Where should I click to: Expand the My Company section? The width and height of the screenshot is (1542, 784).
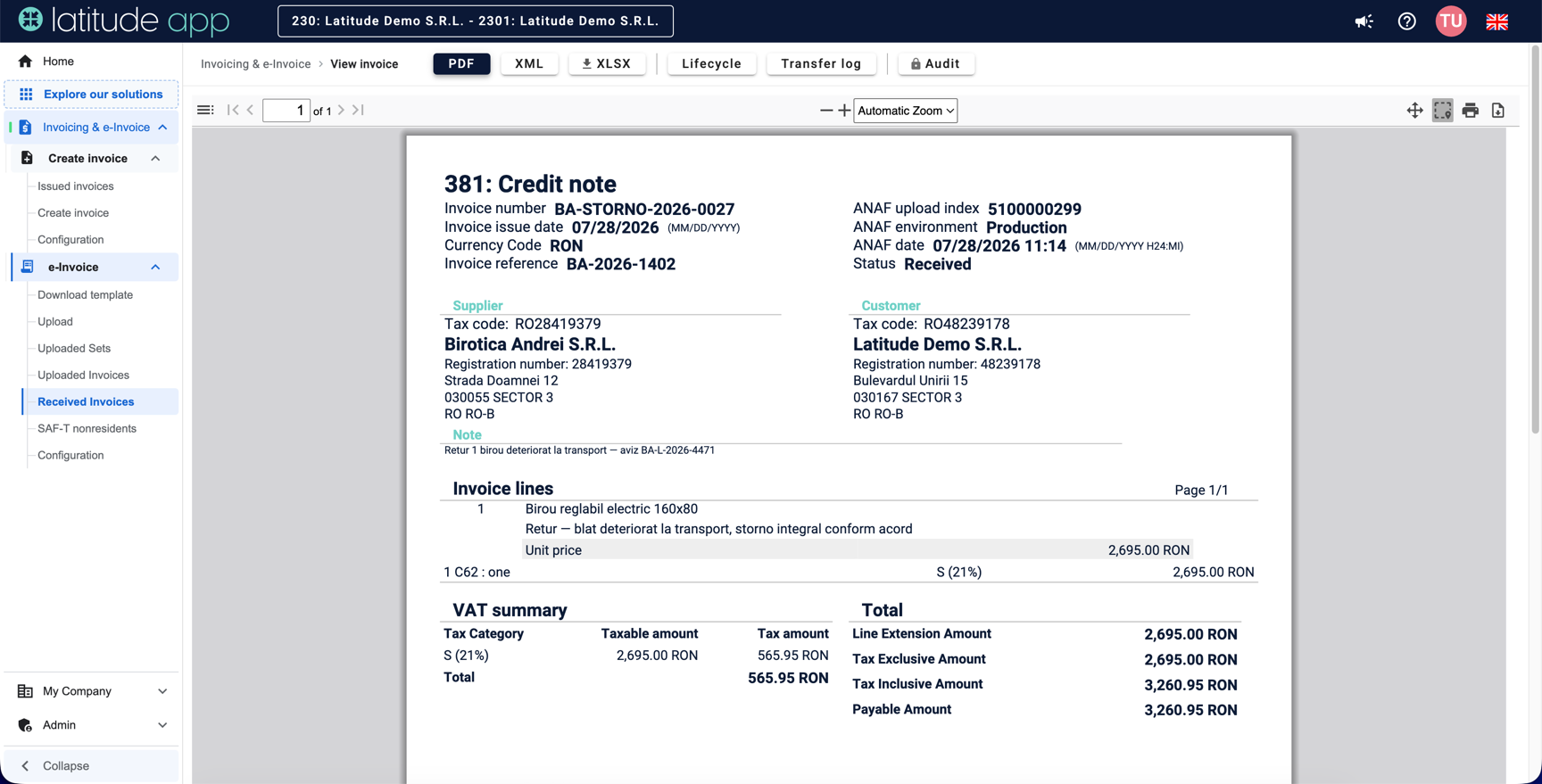pos(91,691)
